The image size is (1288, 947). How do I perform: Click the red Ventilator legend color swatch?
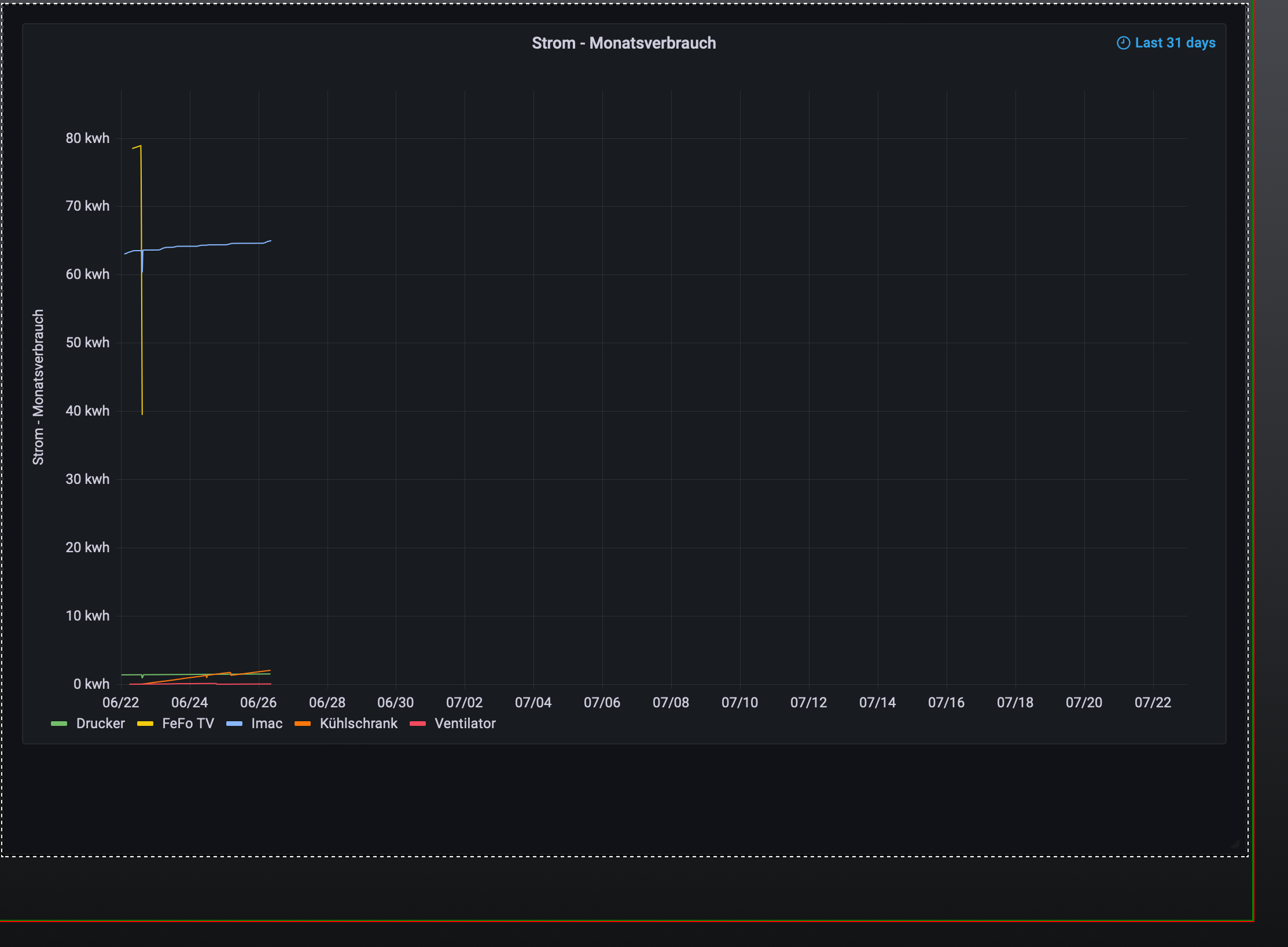point(417,724)
